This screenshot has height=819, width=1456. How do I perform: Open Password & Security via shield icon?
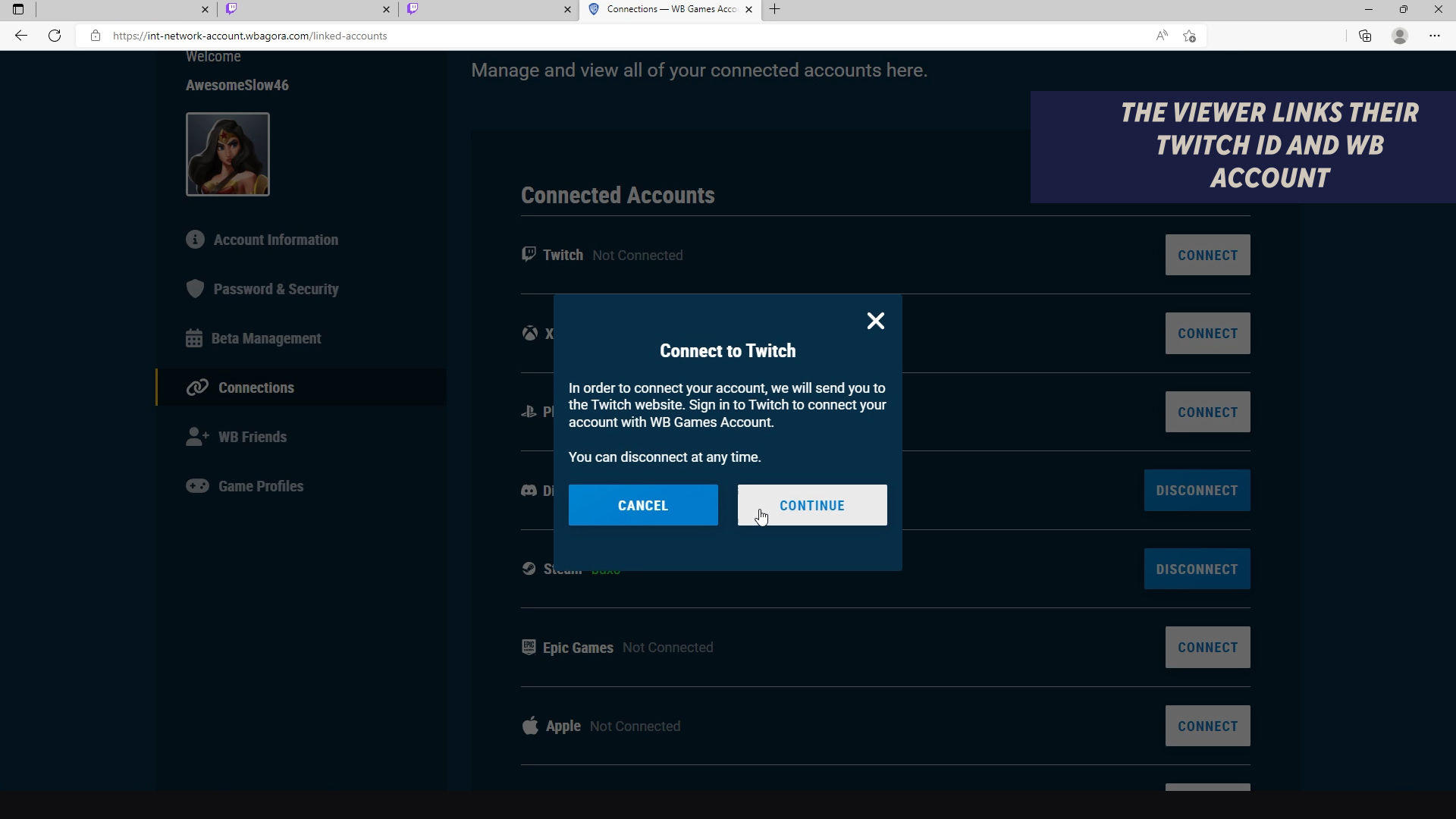click(195, 289)
